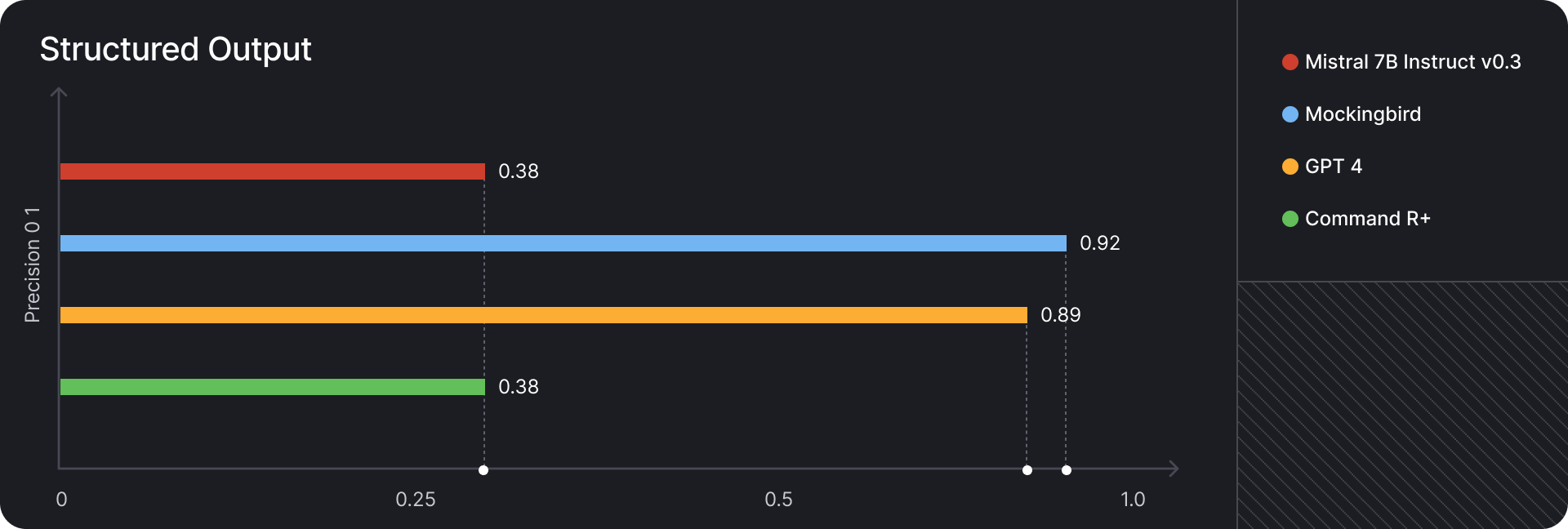Select the Mistral 7B Instruct v0.3 label
Viewport: 1568px width, 529px height.
(1412, 62)
